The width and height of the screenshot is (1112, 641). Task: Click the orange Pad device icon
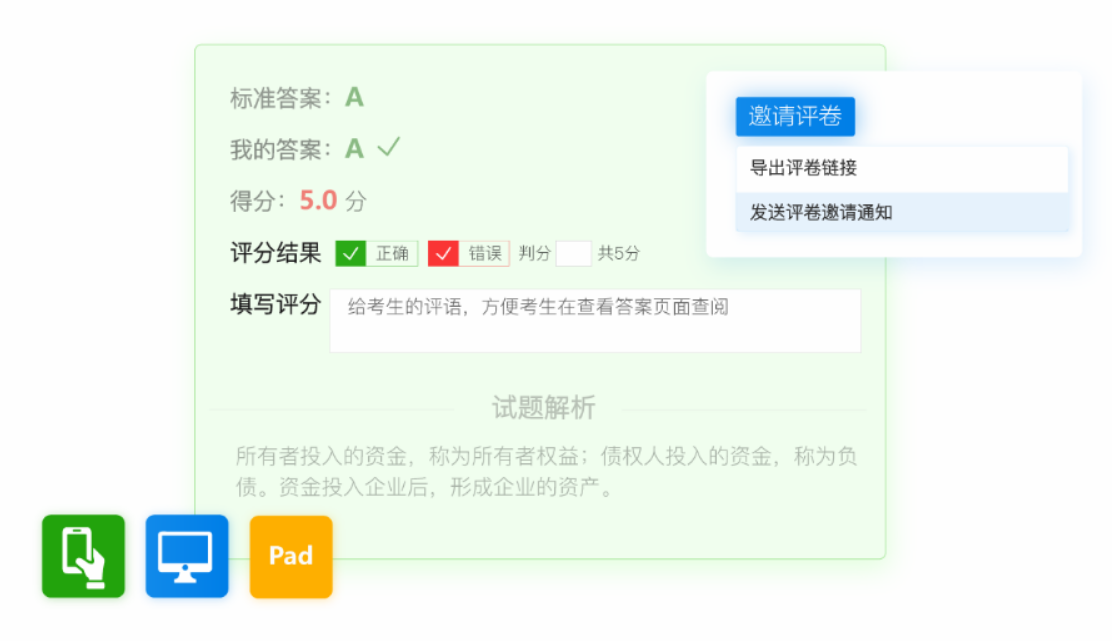coord(291,556)
